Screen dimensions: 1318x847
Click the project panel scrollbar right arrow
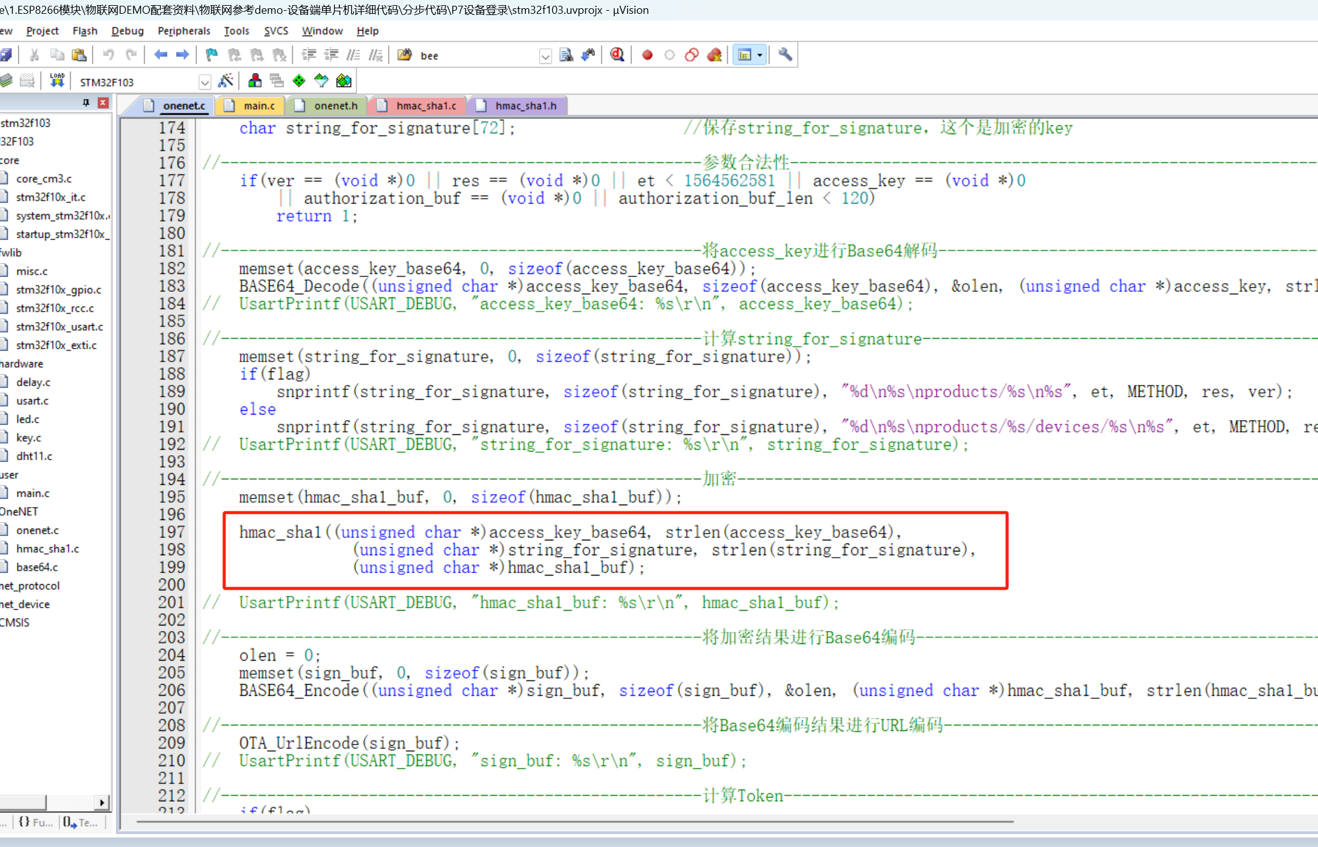(x=102, y=802)
